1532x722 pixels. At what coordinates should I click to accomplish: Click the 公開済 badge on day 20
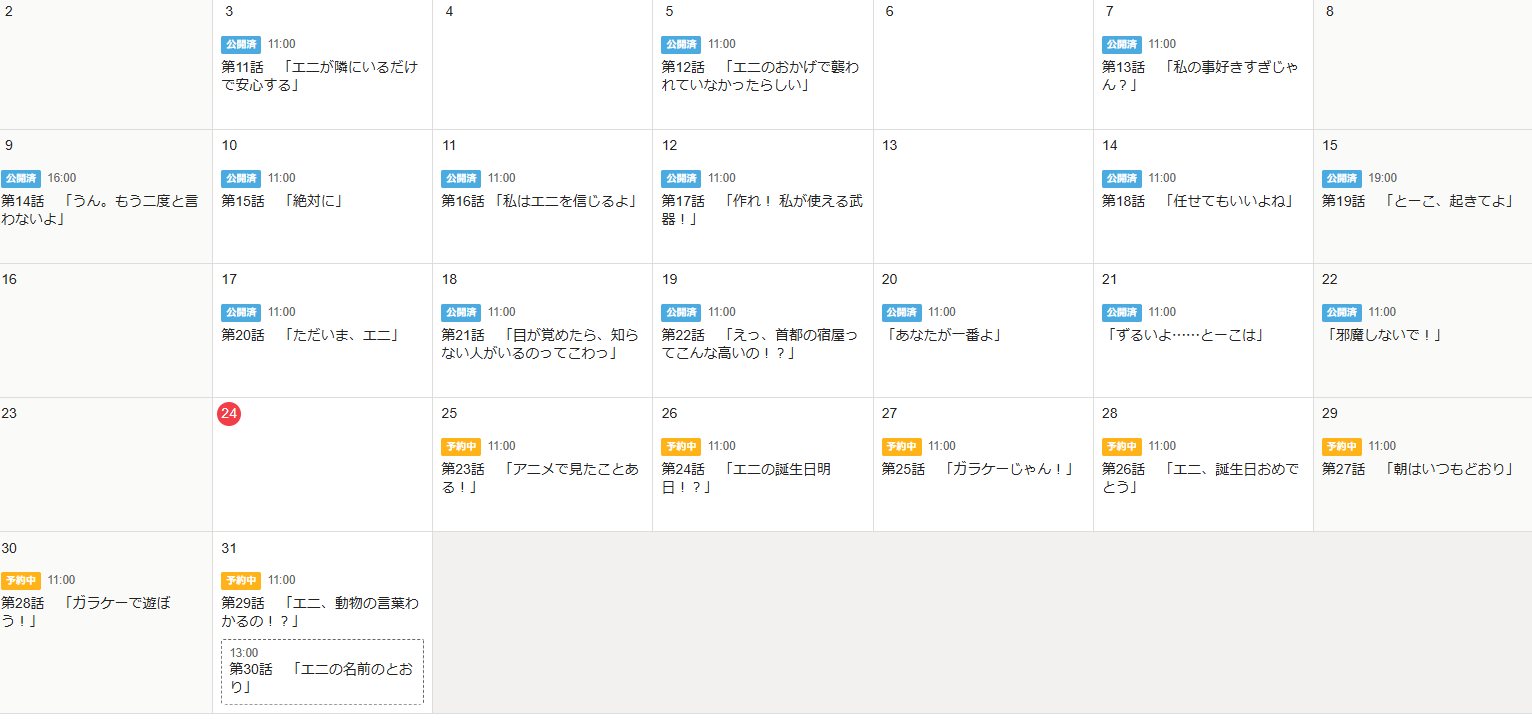pos(901,313)
